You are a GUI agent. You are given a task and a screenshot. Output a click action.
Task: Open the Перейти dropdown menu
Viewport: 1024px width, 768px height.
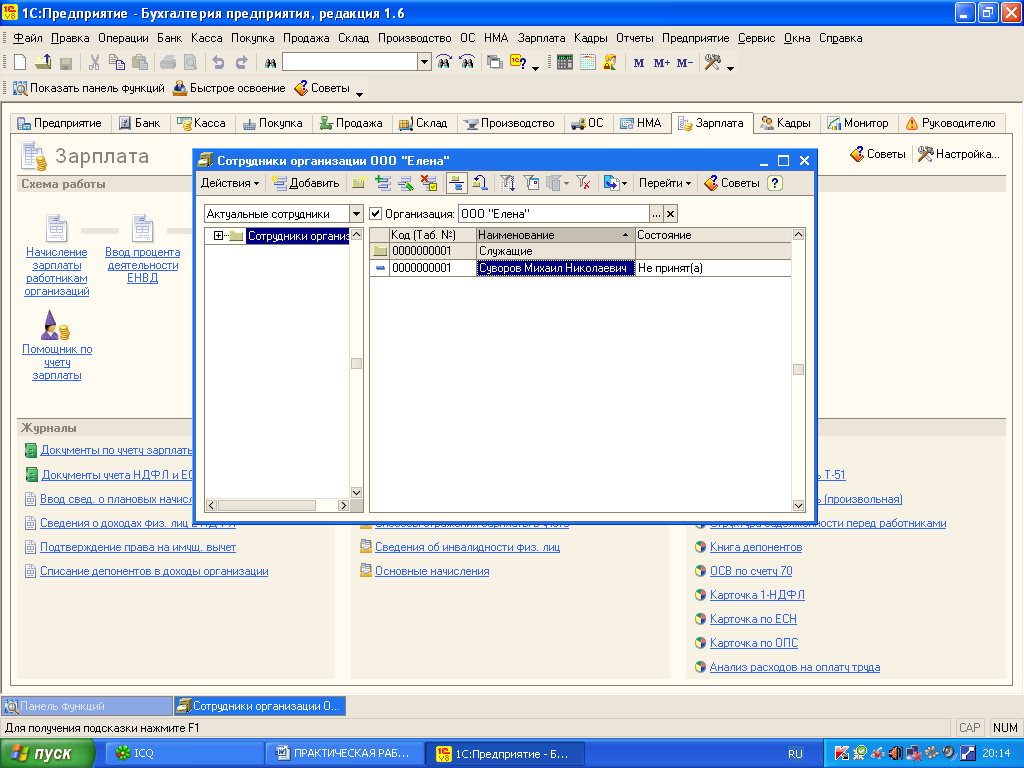point(665,184)
